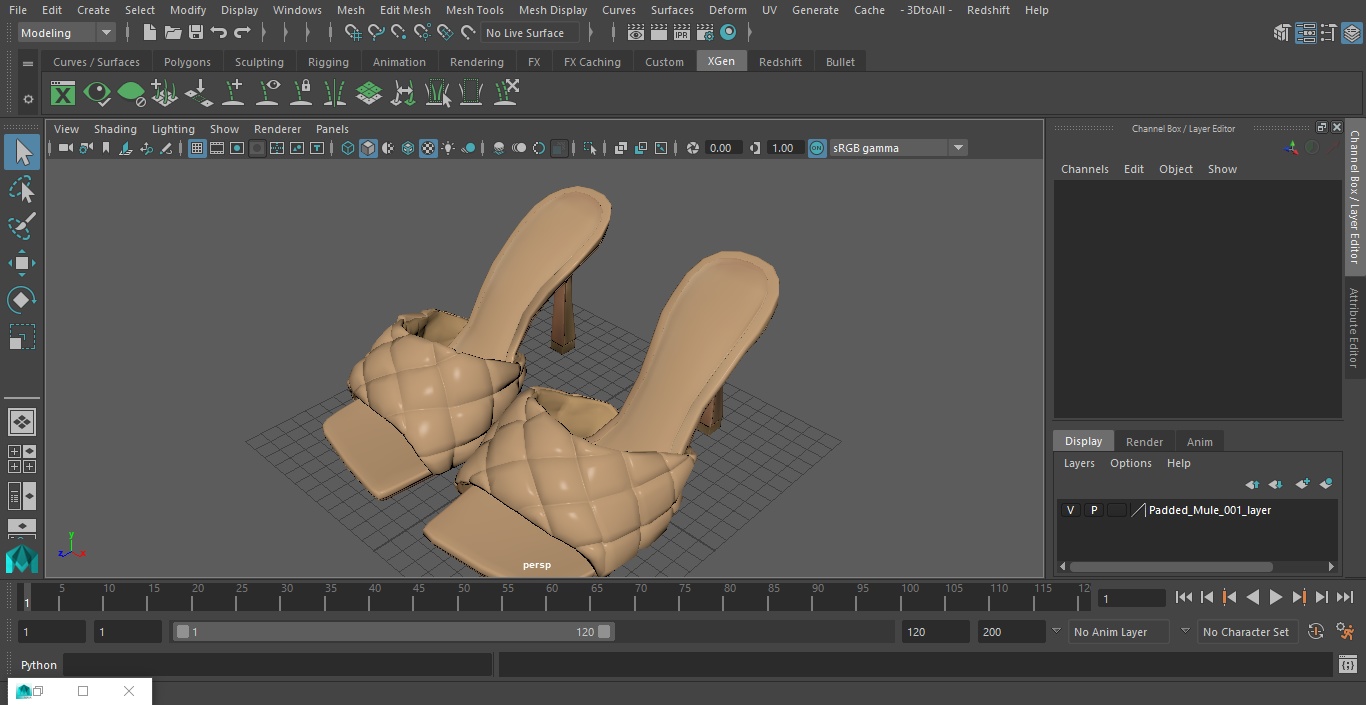Open a scene file
1366x705 pixels.
click(173, 33)
